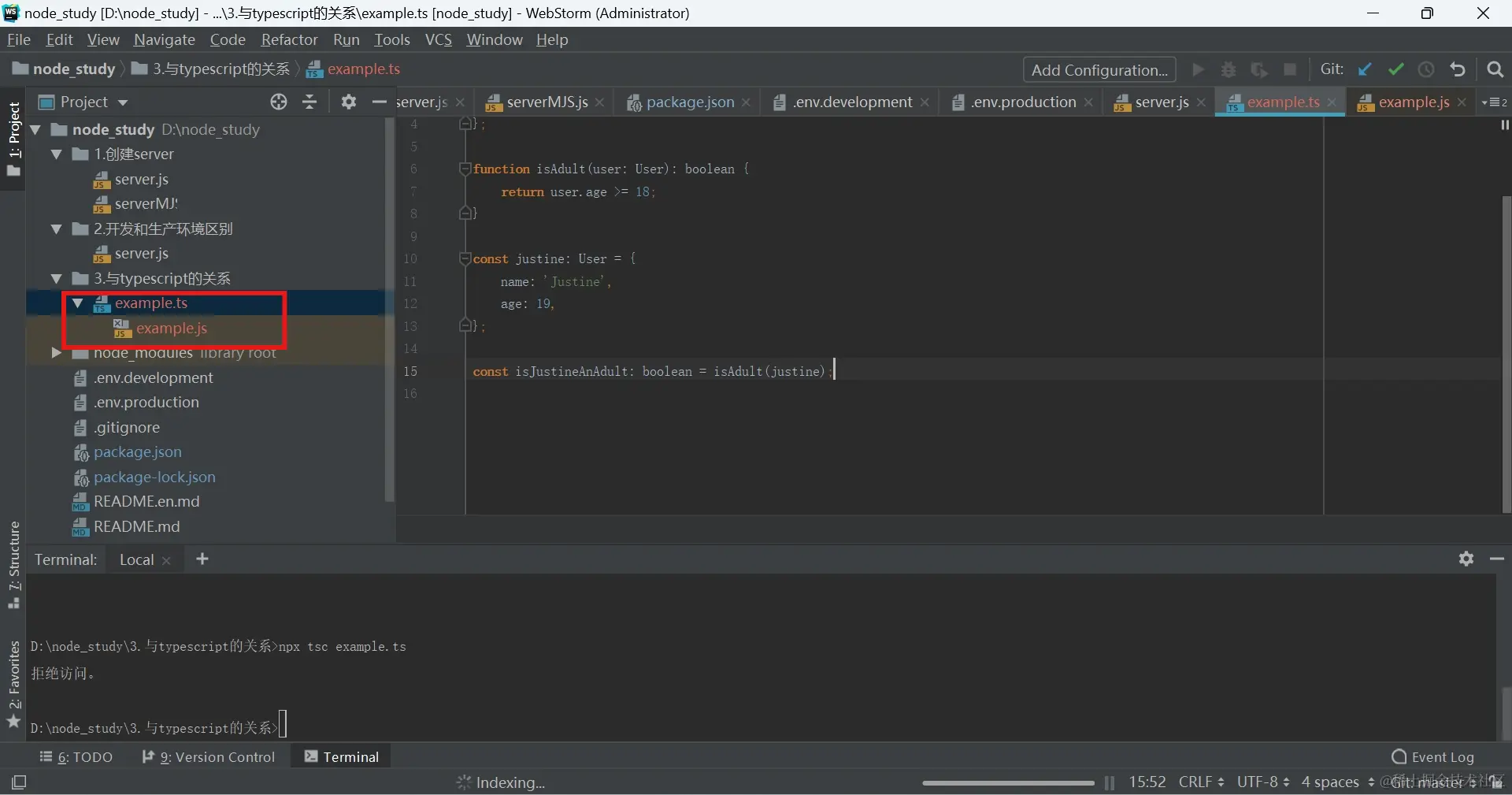The width and height of the screenshot is (1512, 795).
Task: Click Git Commit checkmark
Action: [1395, 69]
